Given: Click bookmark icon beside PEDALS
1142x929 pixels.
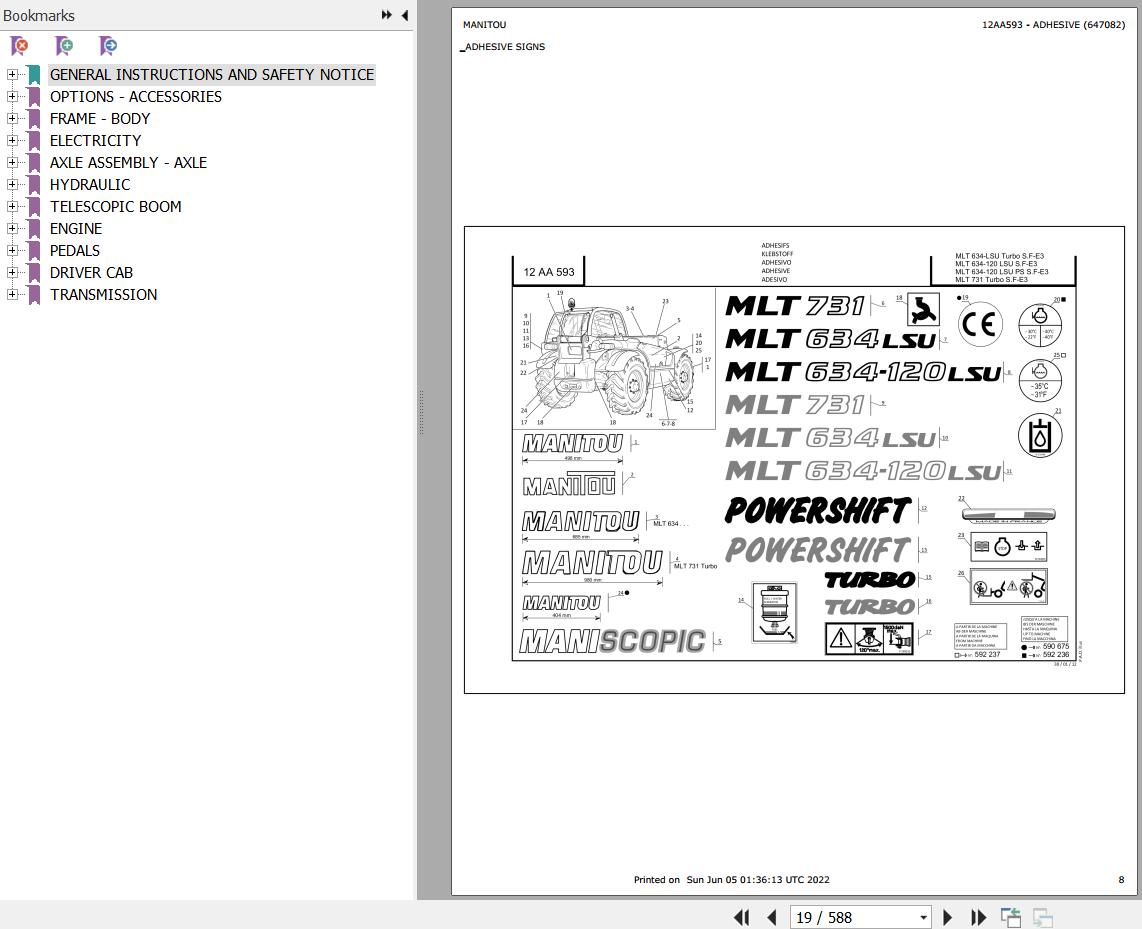Looking at the screenshot, I should (x=34, y=251).
